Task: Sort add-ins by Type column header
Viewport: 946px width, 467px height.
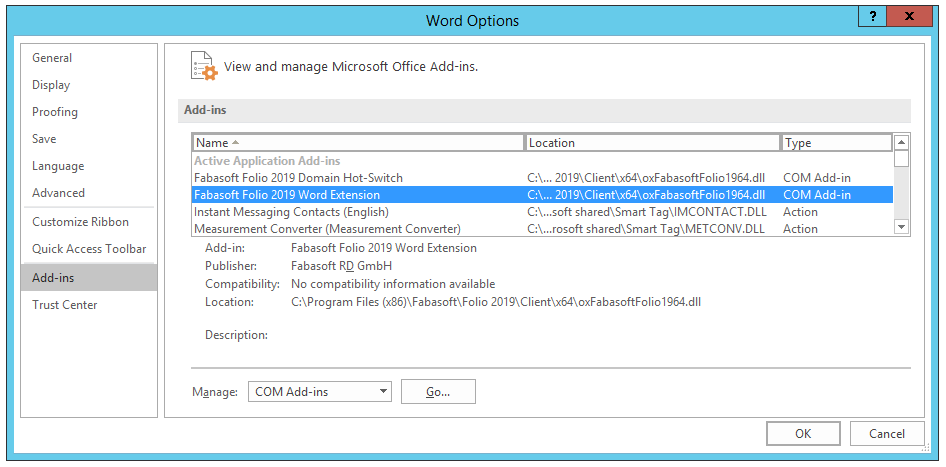Action: coord(836,143)
